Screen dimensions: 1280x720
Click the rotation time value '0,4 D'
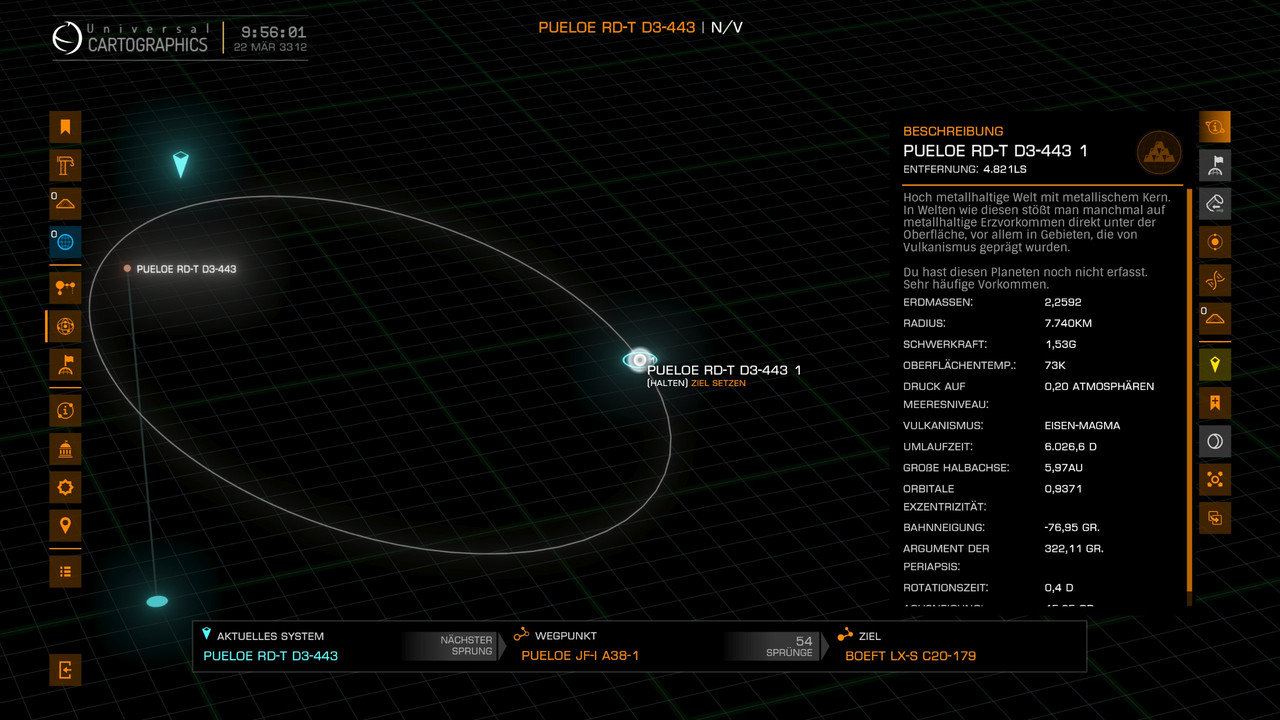point(1058,587)
